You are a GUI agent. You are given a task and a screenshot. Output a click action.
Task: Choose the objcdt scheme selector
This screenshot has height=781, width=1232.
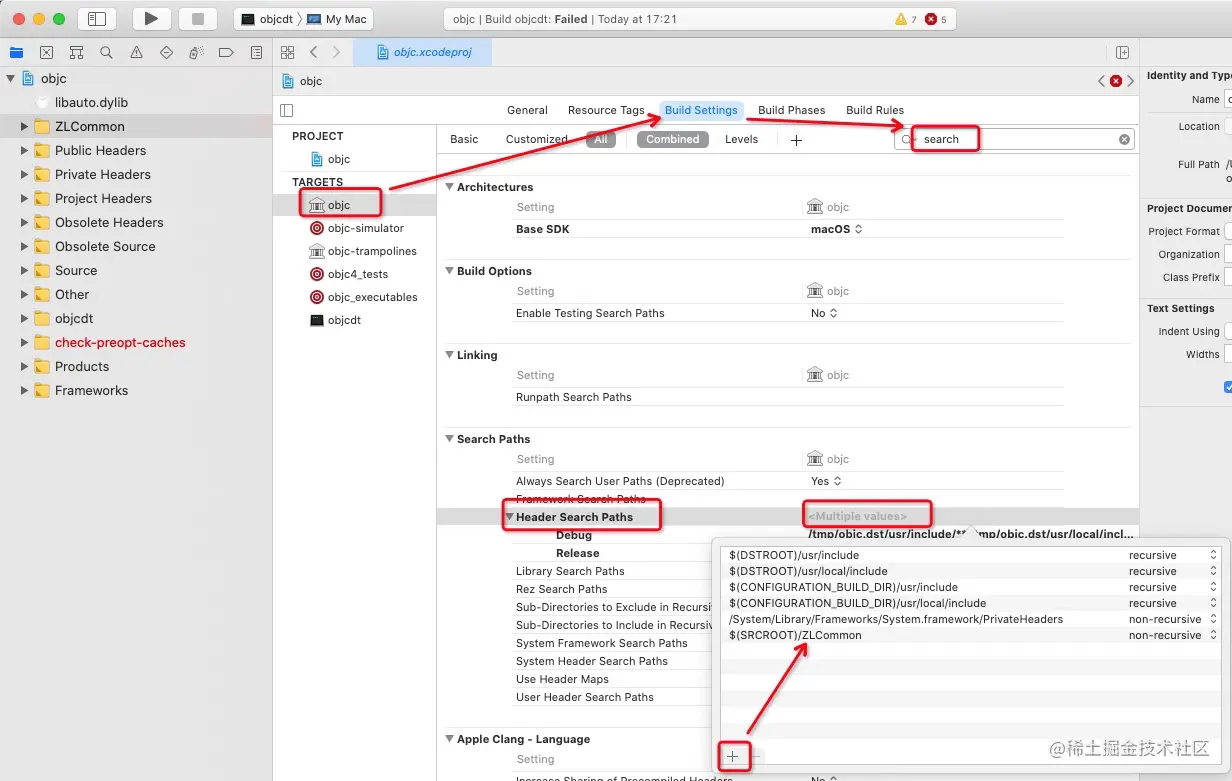[x=267, y=19]
